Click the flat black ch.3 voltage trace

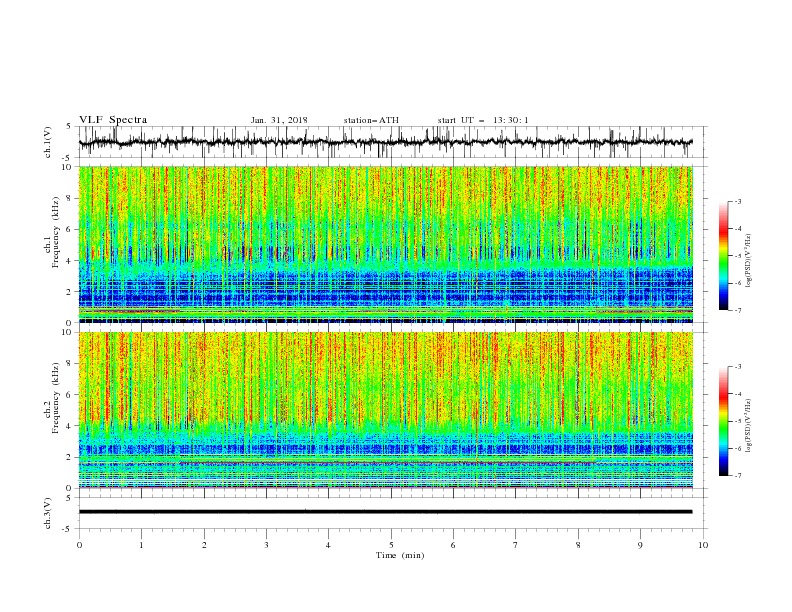point(385,512)
